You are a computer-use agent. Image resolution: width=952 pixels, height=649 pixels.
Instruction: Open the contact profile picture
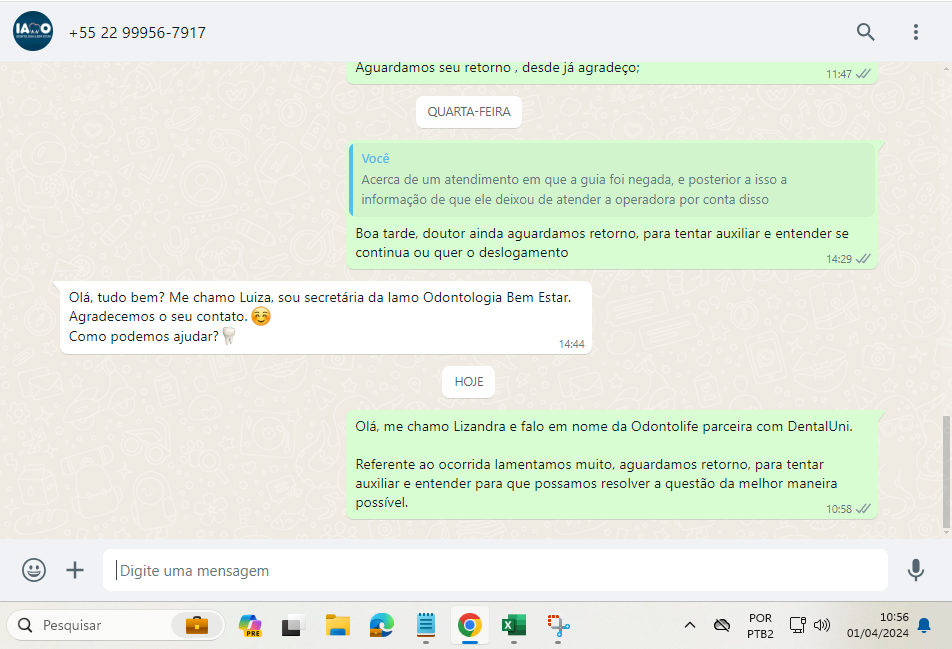33,31
